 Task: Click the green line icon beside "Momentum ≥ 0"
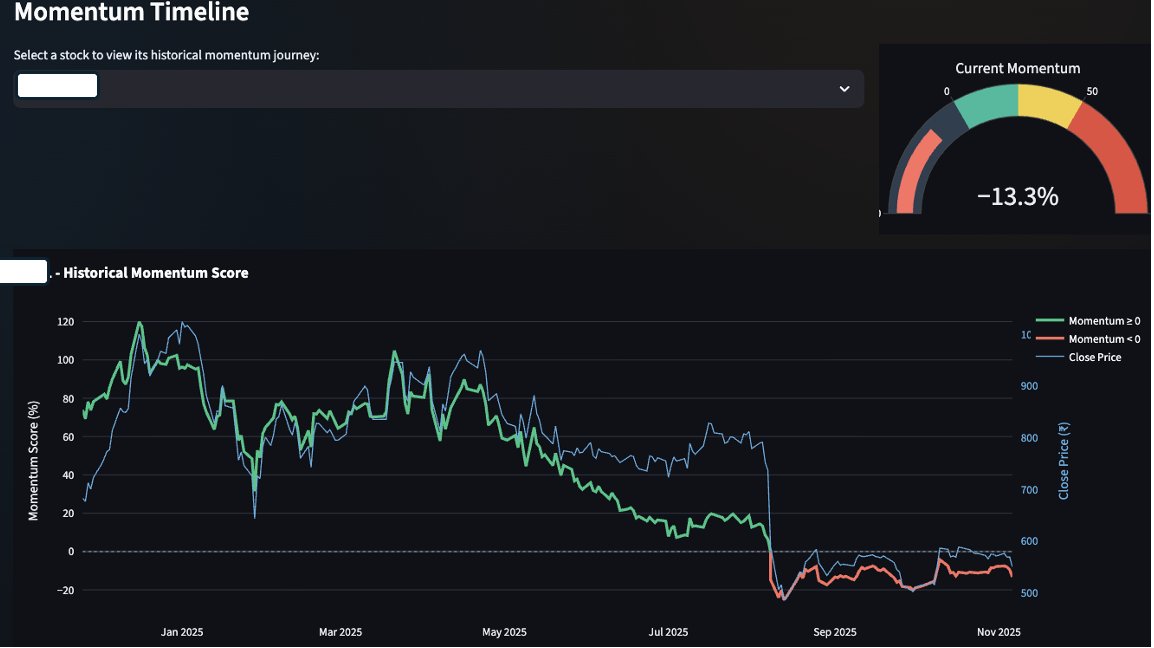click(1056, 320)
